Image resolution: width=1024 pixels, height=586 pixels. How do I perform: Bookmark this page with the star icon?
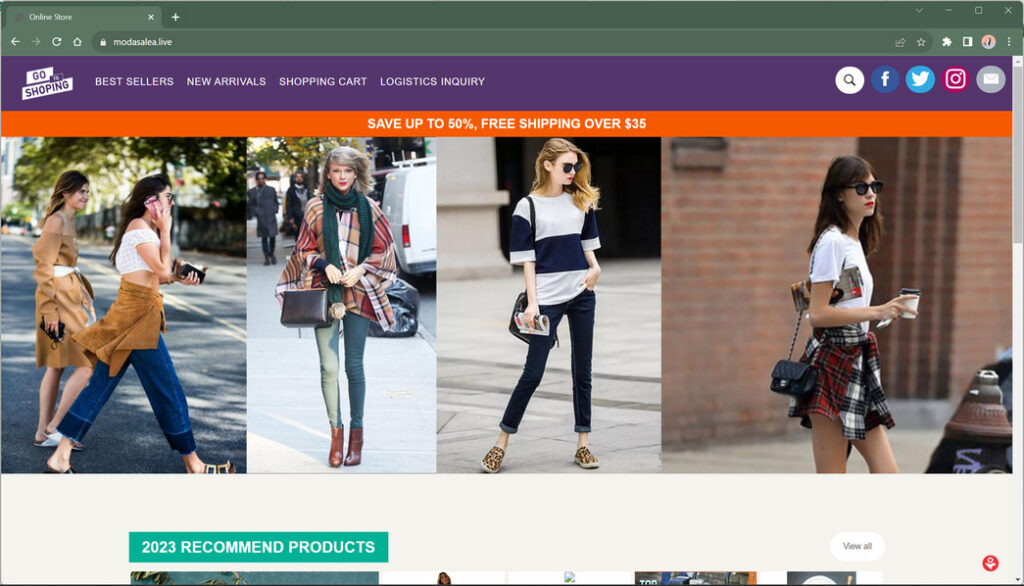[x=921, y=42]
